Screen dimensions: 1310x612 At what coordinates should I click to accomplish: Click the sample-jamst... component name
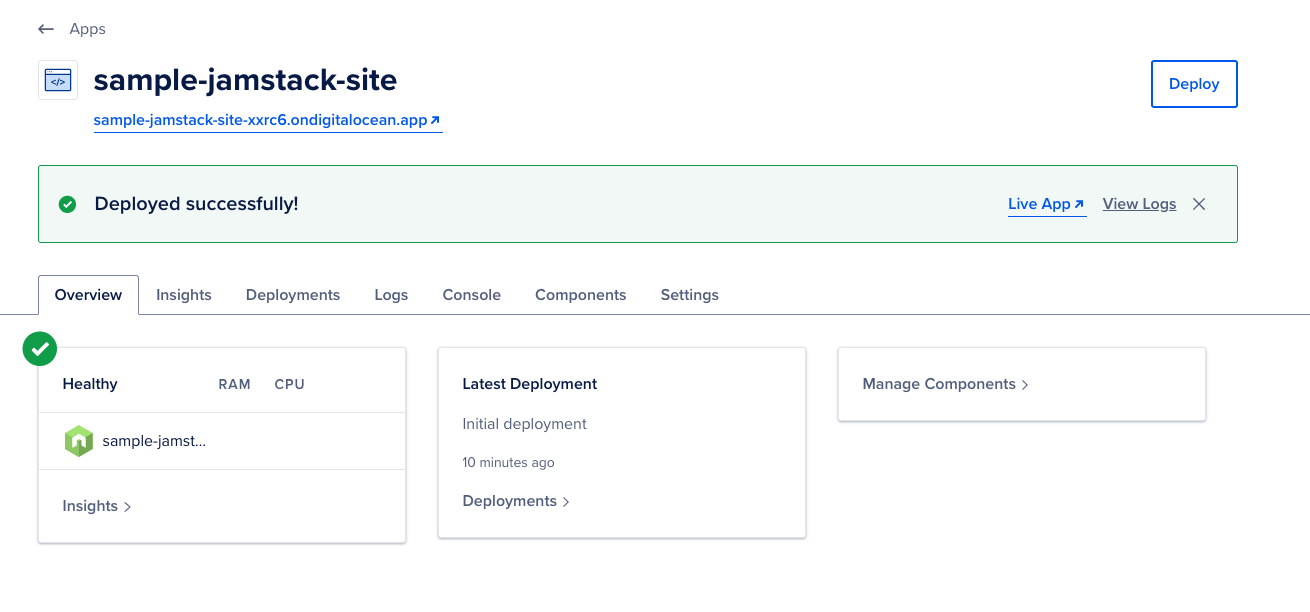coord(154,441)
